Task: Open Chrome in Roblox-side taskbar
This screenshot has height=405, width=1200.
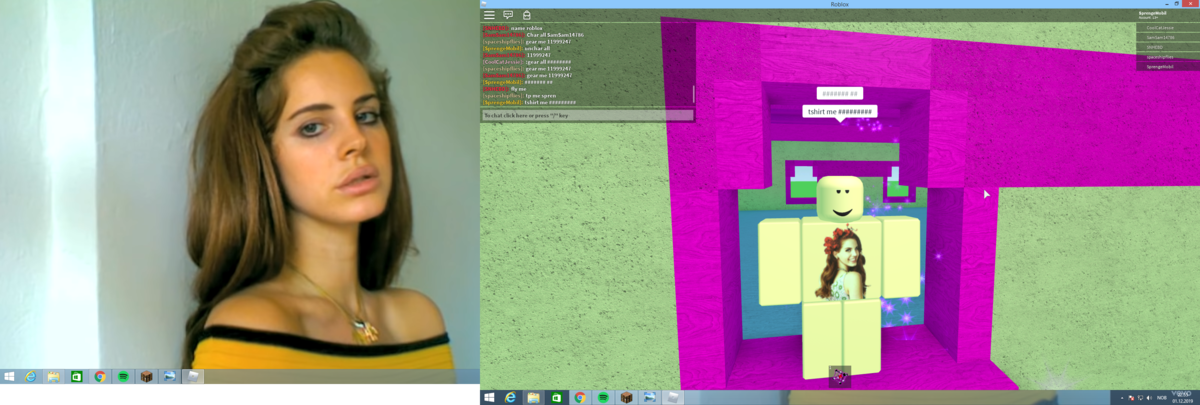Action: (580, 397)
